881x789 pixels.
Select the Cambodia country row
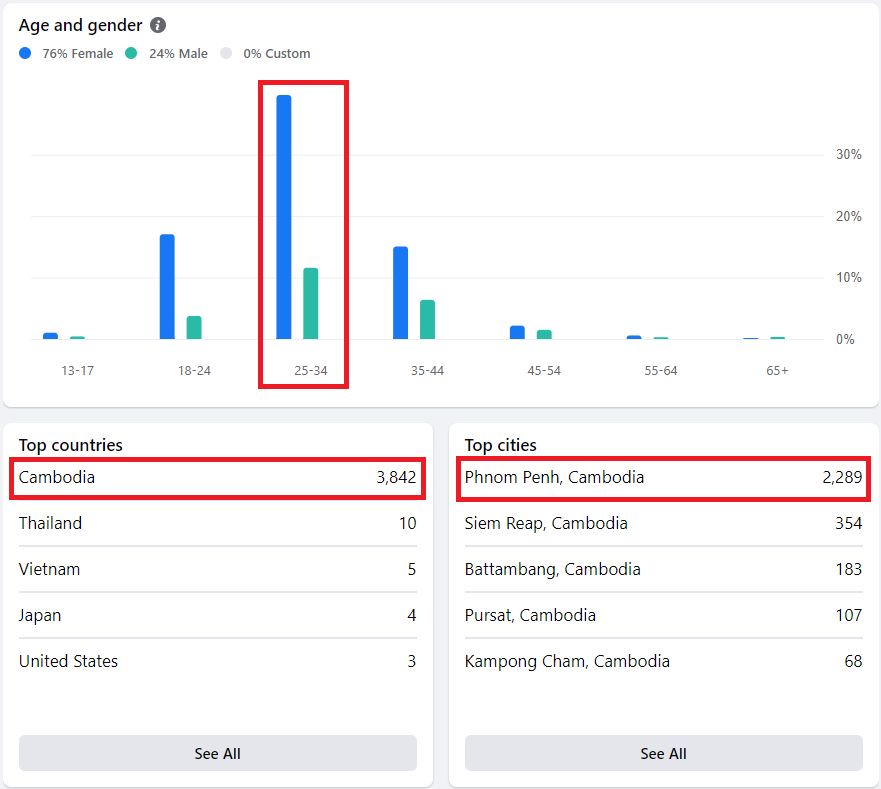[x=218, y=478]
